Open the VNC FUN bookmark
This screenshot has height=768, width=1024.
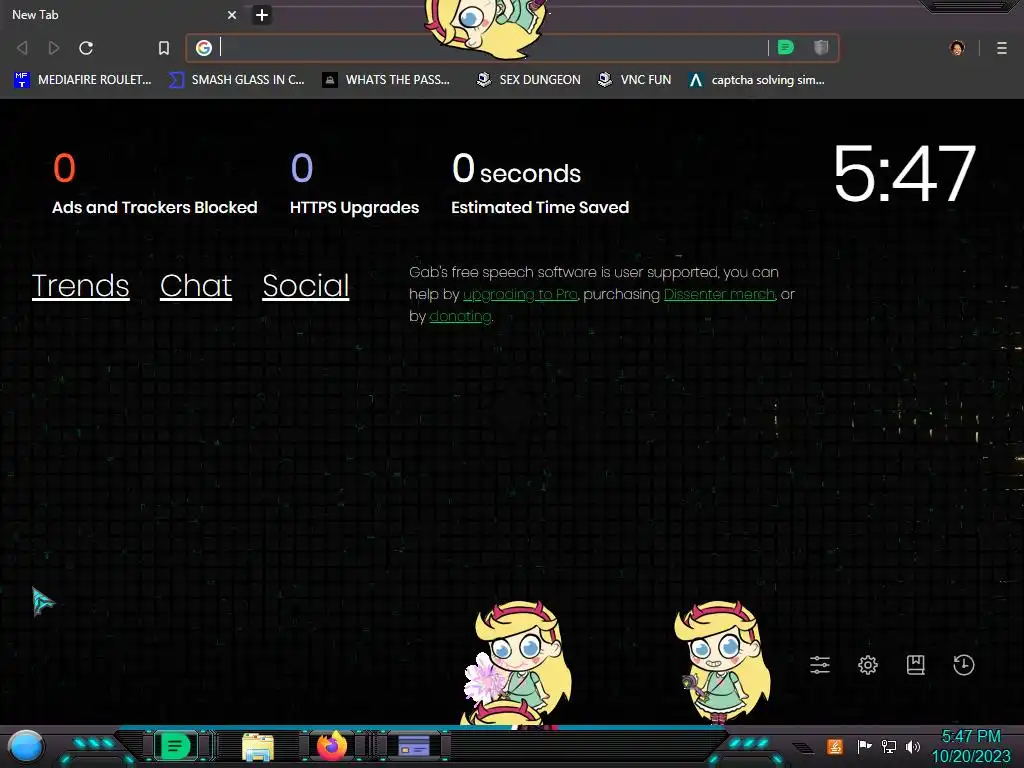634,80
